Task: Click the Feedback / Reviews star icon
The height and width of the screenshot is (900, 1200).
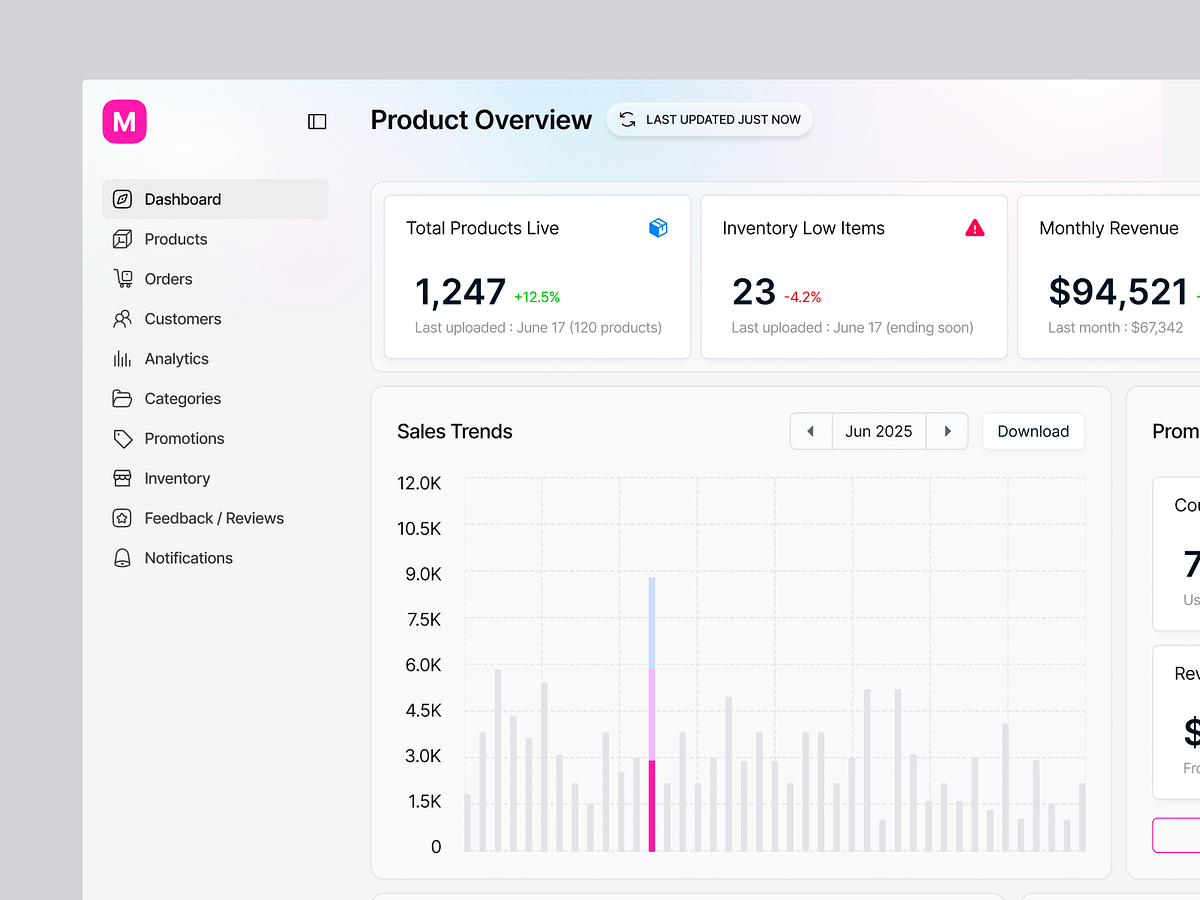Action: click(122, 518)
